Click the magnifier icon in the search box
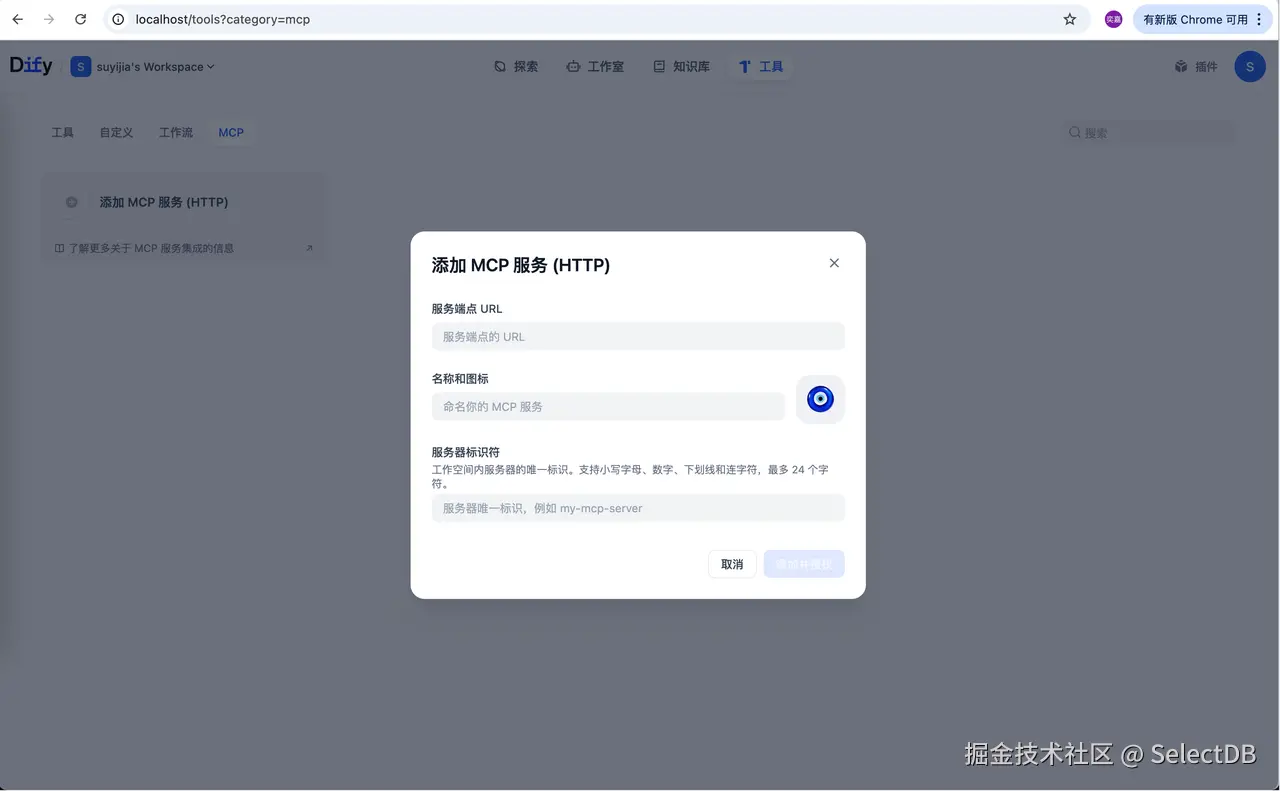 [x=1074, y=132]
